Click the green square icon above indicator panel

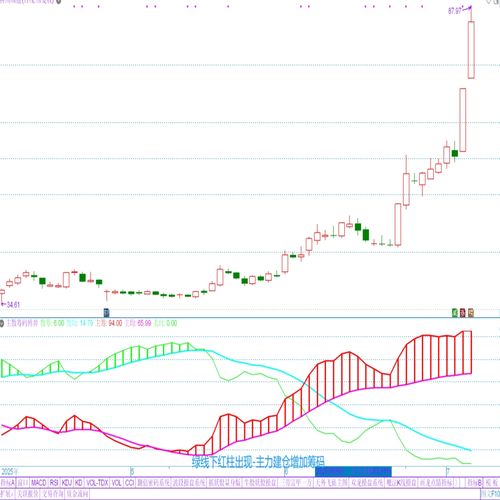(455, 312)
